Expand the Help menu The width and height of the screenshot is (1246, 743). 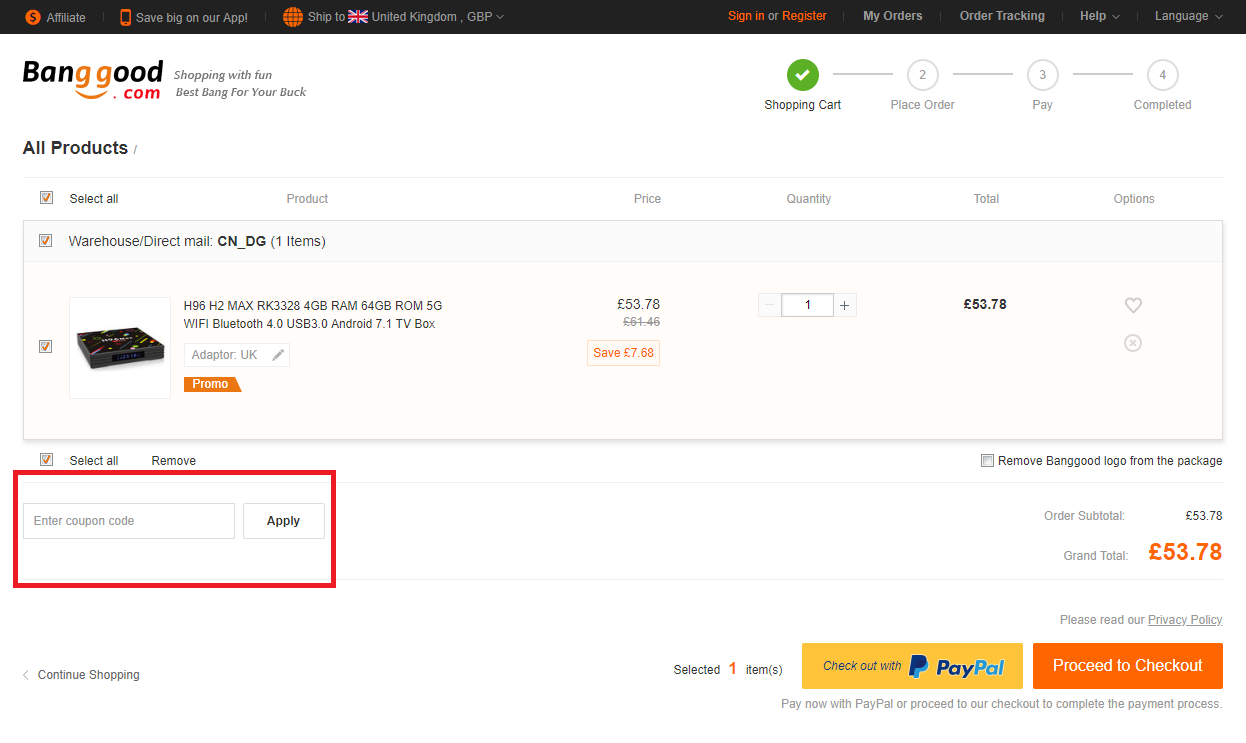[x=1100, y=16]
